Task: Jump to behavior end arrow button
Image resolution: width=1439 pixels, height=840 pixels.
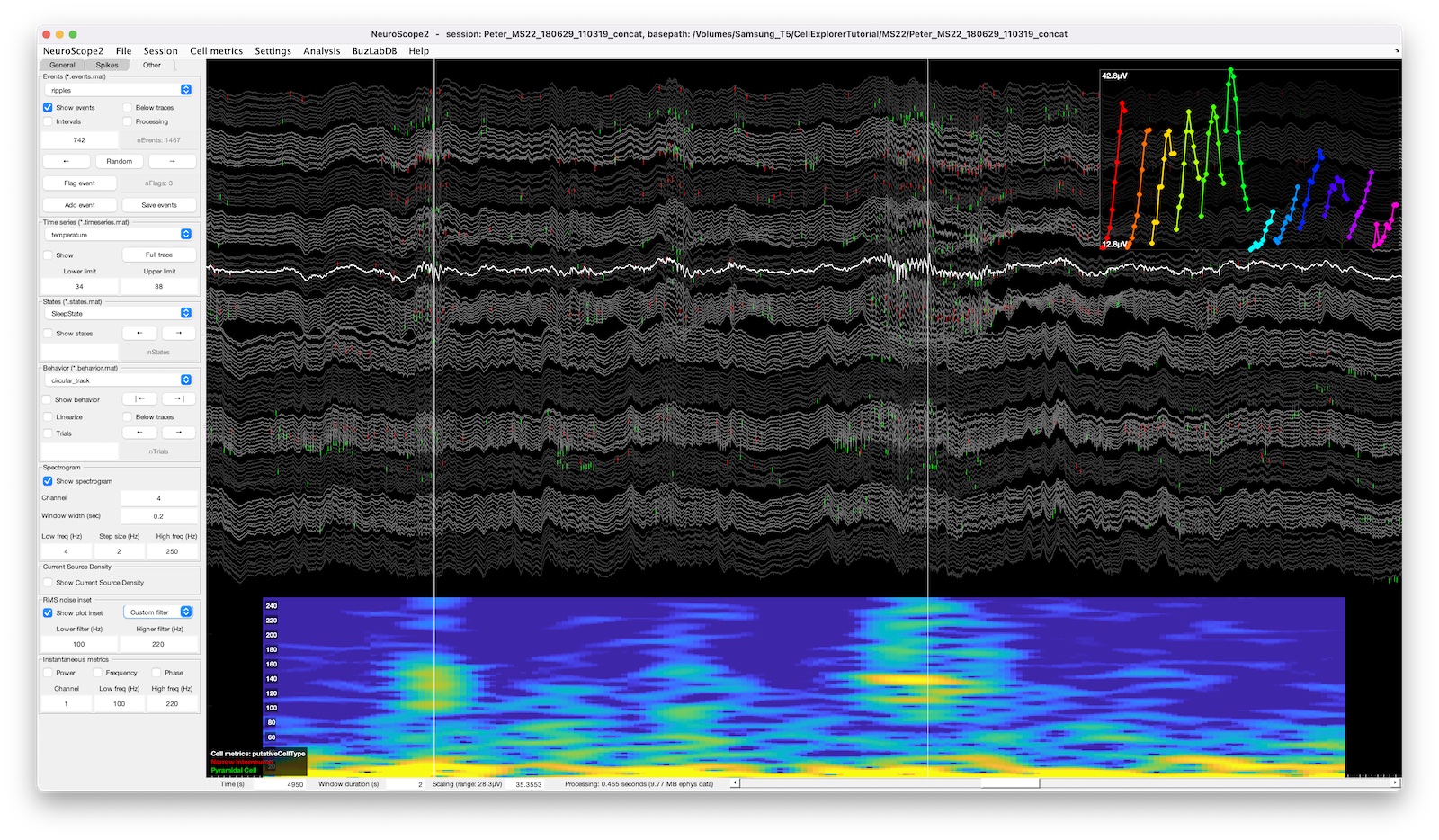Action: (x=179, y=399)
